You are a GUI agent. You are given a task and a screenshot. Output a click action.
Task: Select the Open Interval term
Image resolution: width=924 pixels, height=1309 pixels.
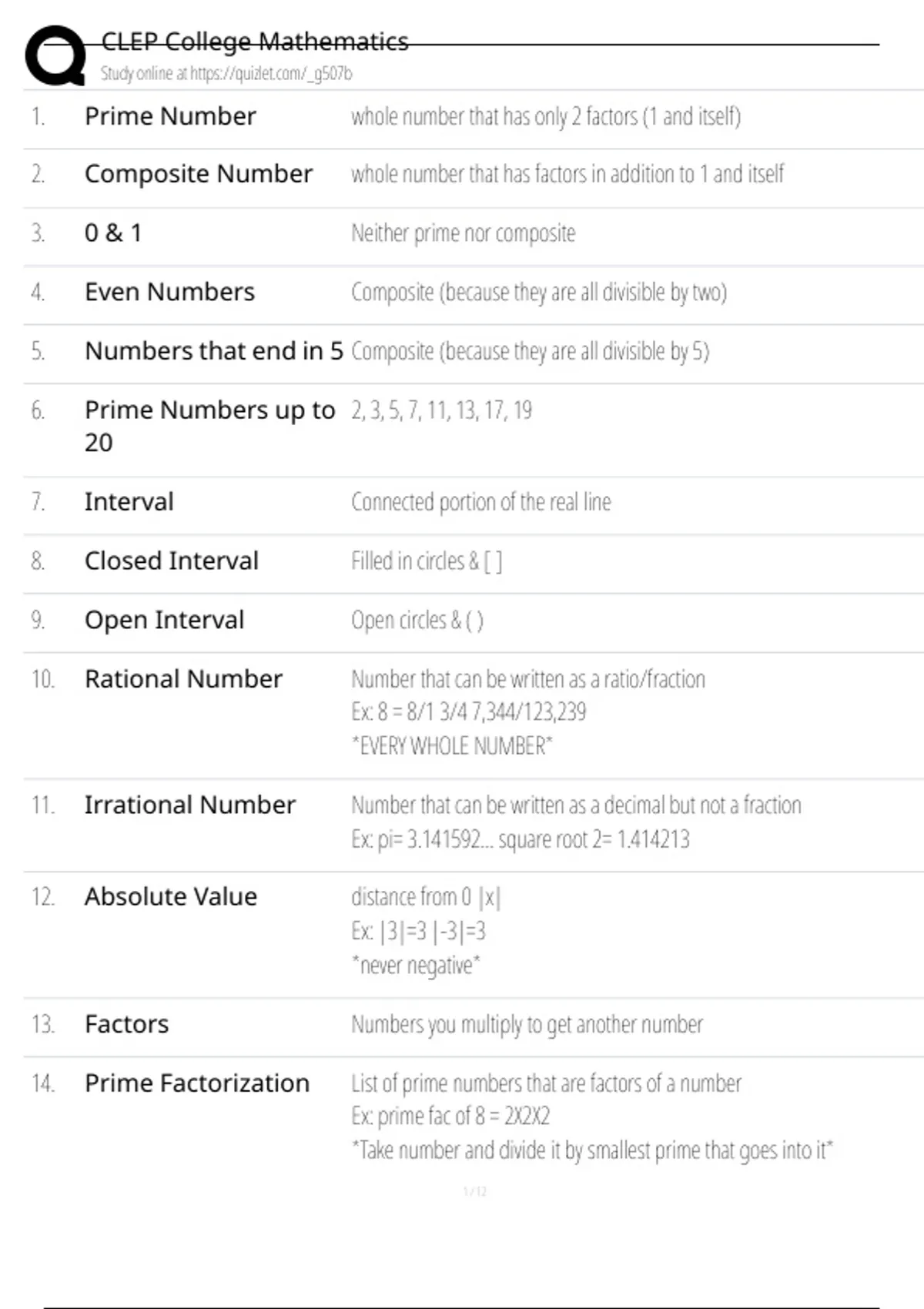pos(164,620)
